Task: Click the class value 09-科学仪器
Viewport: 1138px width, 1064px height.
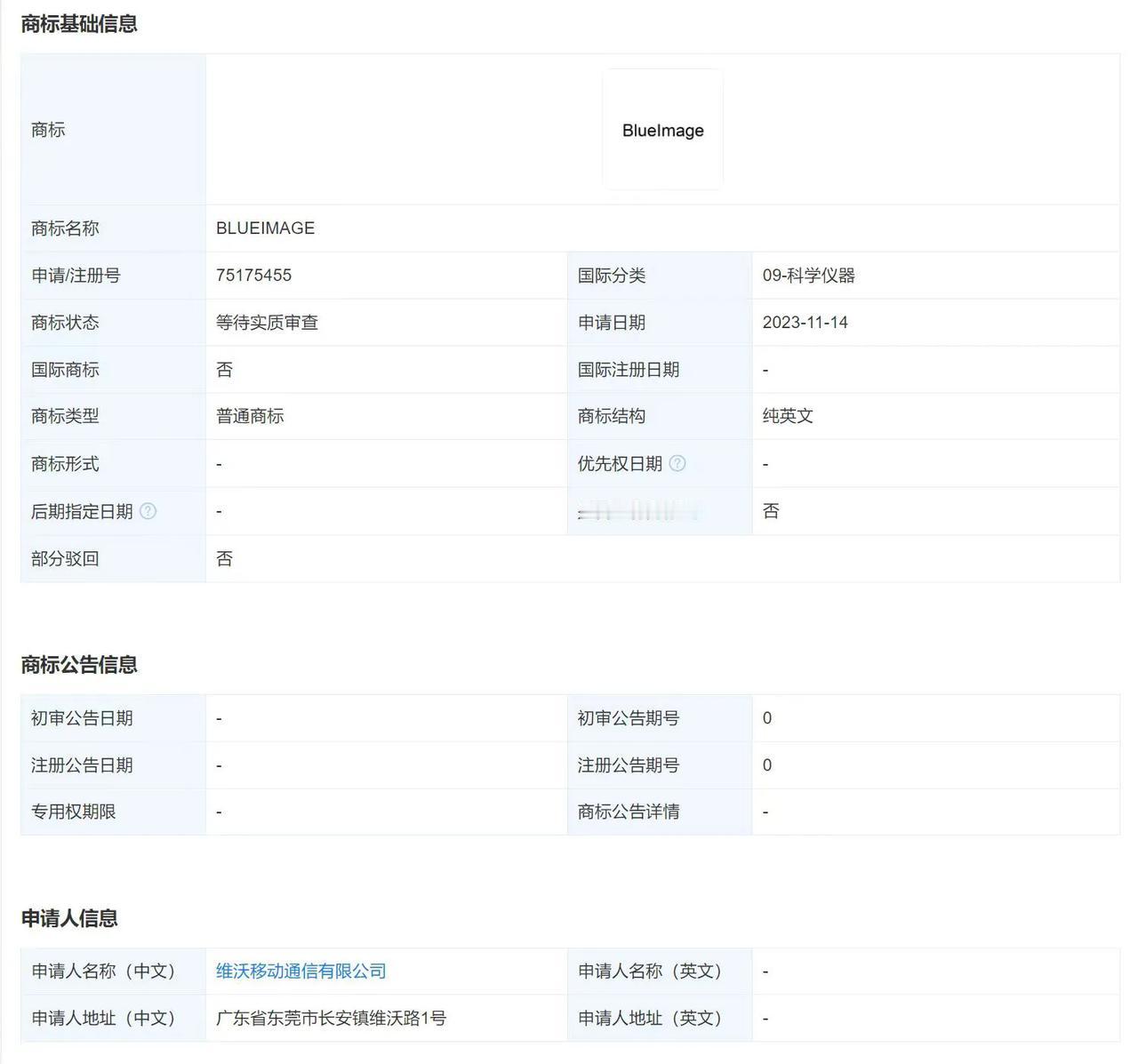Action: (x=809, y=276)
